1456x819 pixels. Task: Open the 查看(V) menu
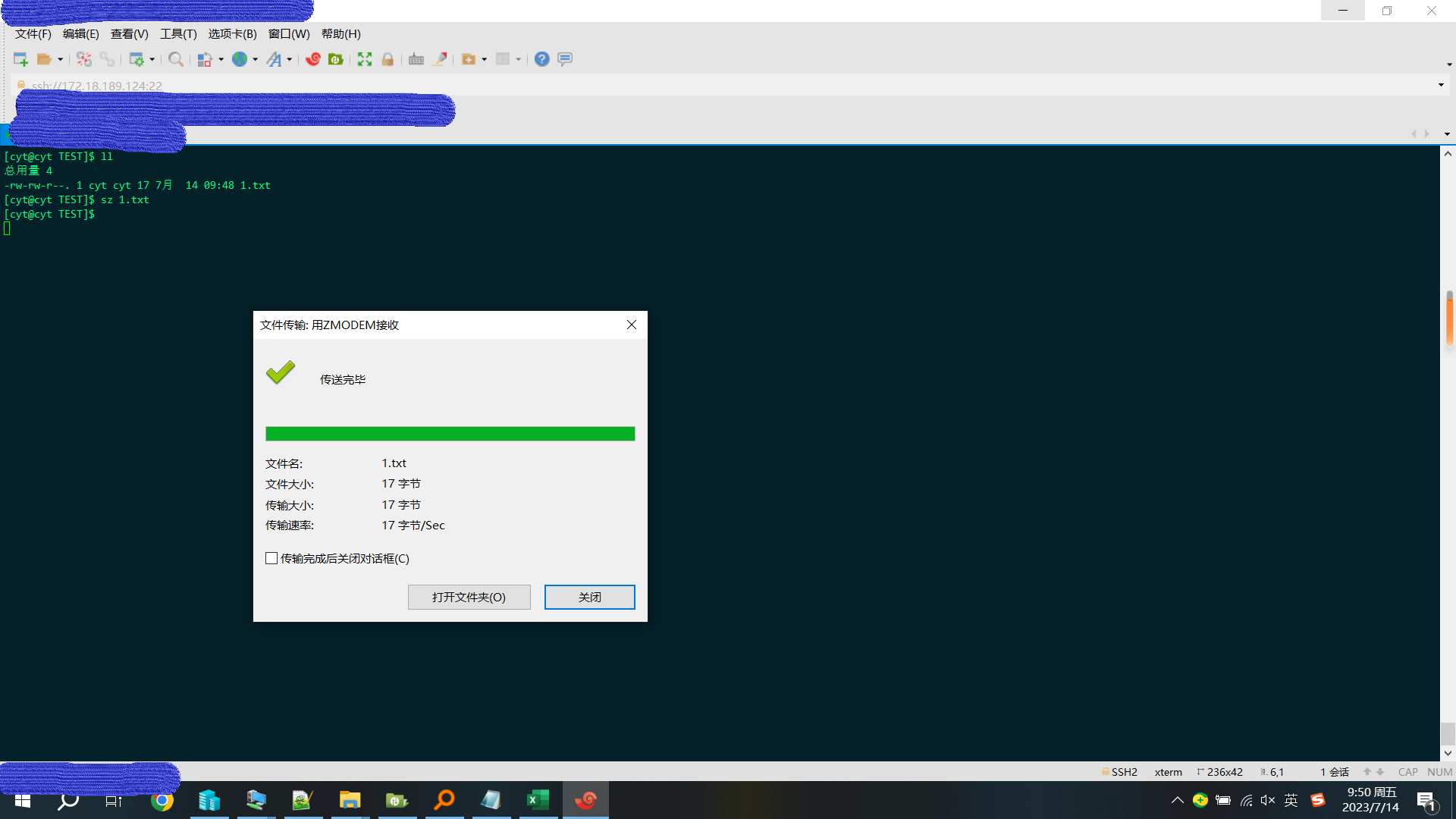[130, 34]
